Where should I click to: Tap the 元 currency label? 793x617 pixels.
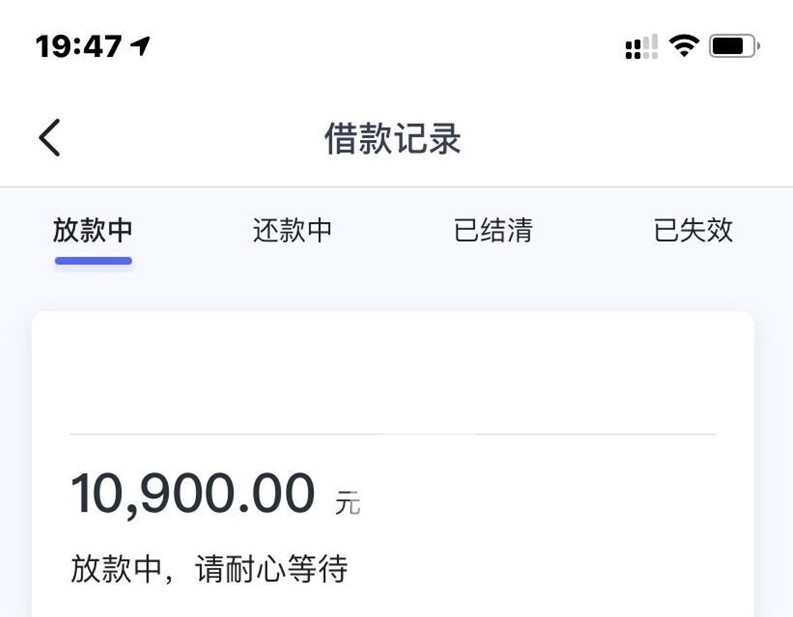tap(347, 502)
